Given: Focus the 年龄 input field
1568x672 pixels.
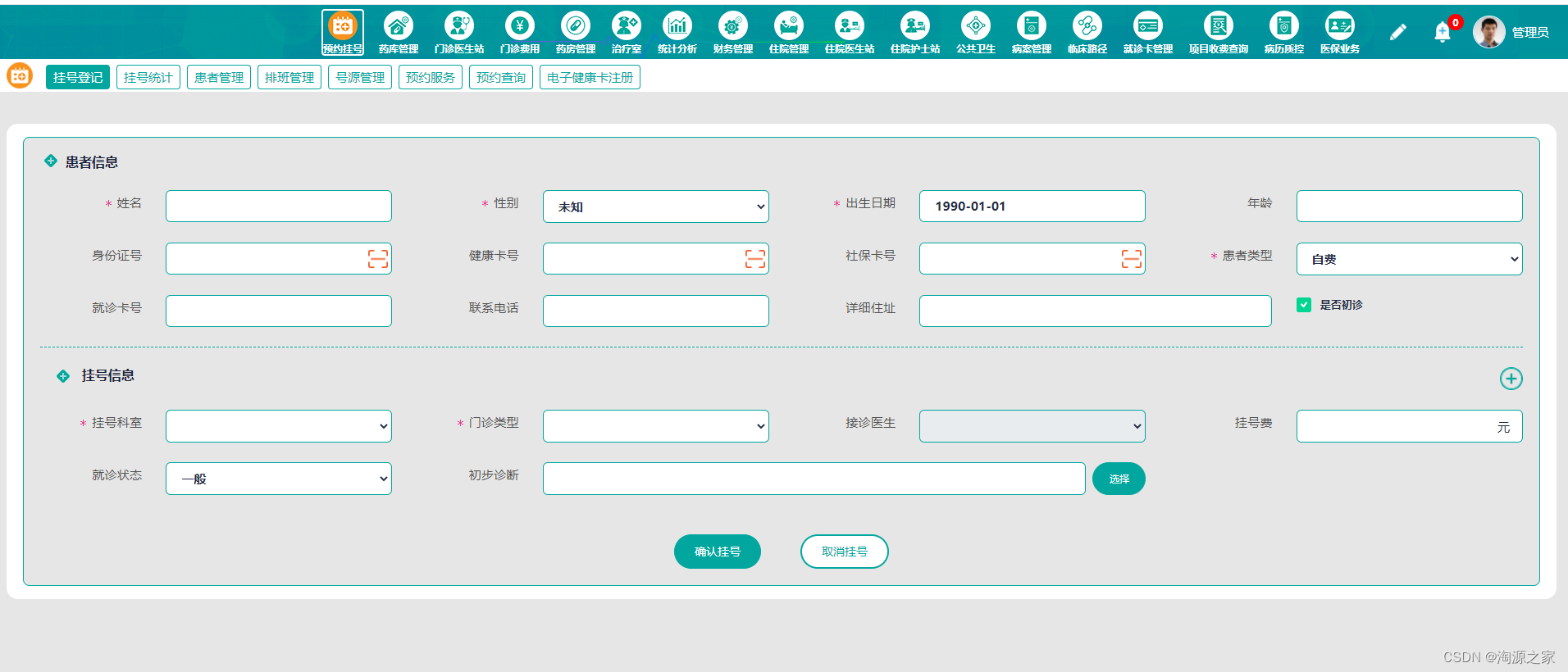Looking at the screenshot, I should (1410, 206).
